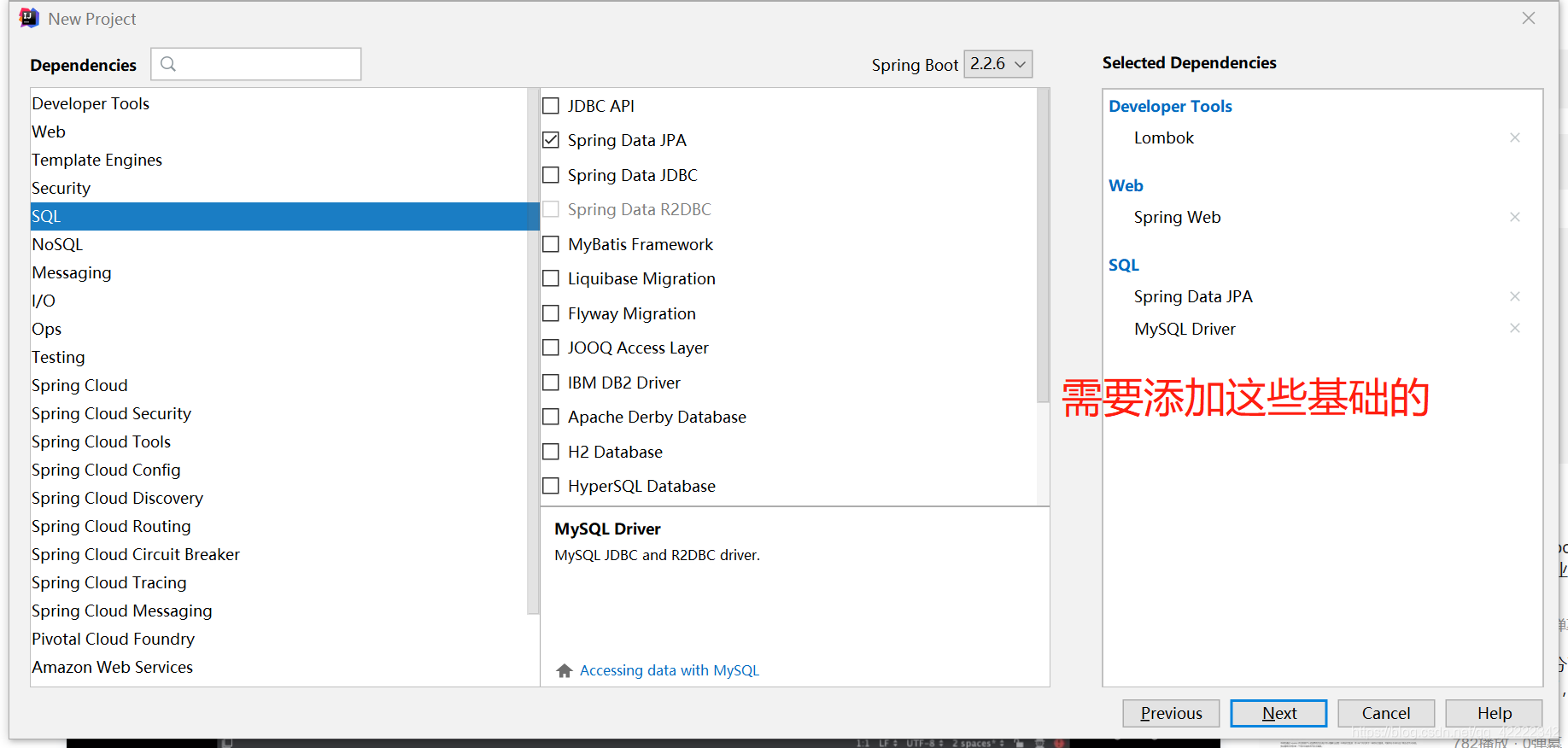
Task: Click the IntelliJ logo in the title bar
Action: [29, 18]
